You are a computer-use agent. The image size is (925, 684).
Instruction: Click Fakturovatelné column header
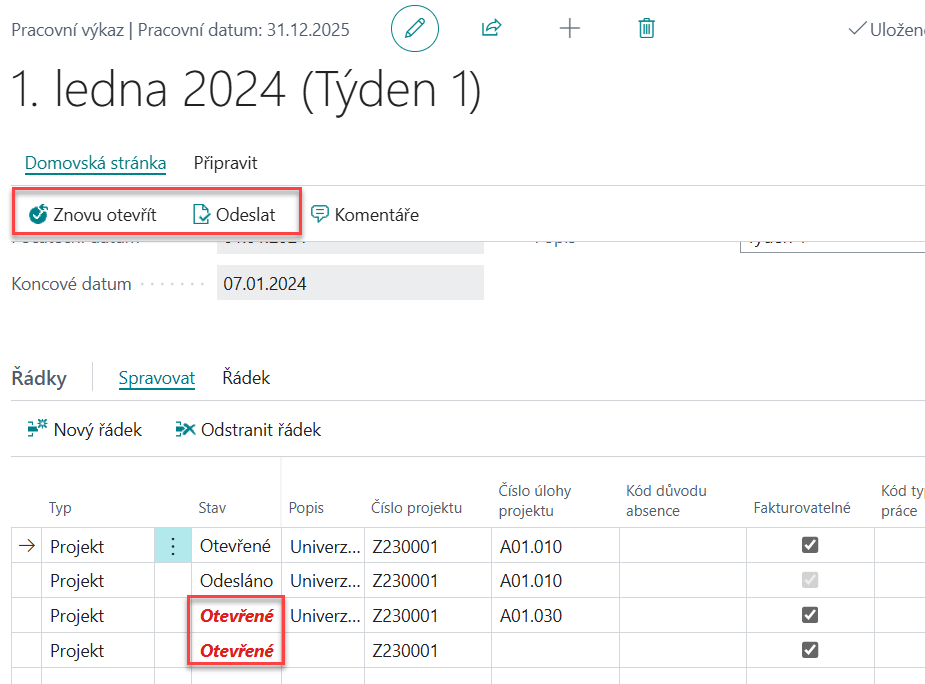(x=802, y=508)
